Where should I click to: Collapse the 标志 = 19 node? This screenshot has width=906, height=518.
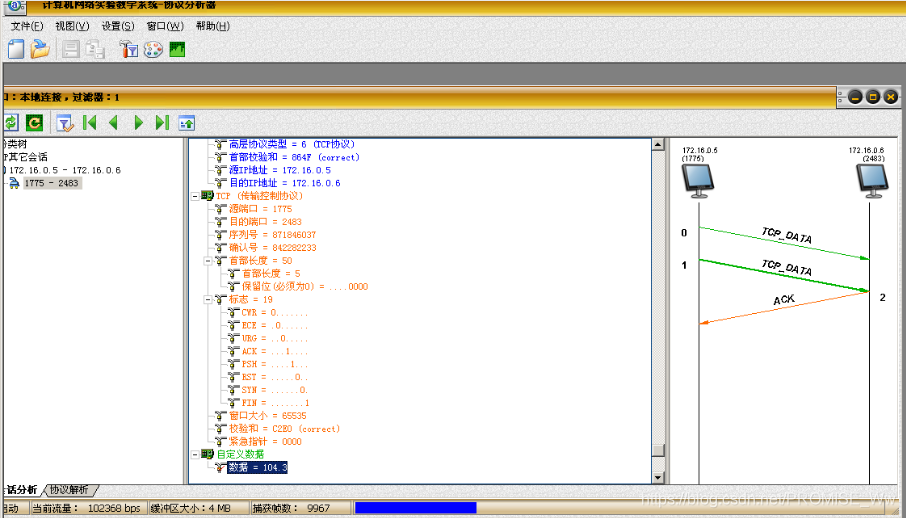pos(208,299)
